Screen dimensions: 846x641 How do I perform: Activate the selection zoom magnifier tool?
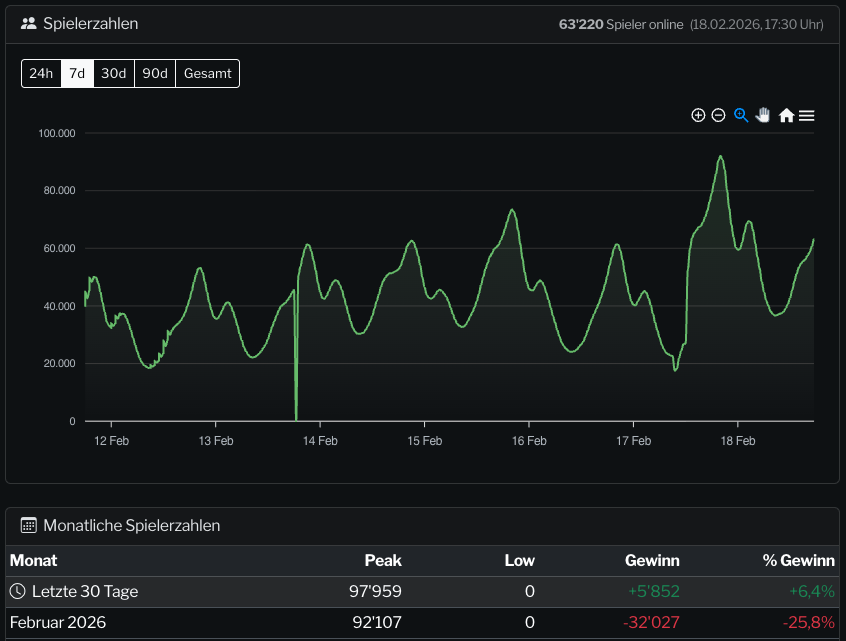741,115
